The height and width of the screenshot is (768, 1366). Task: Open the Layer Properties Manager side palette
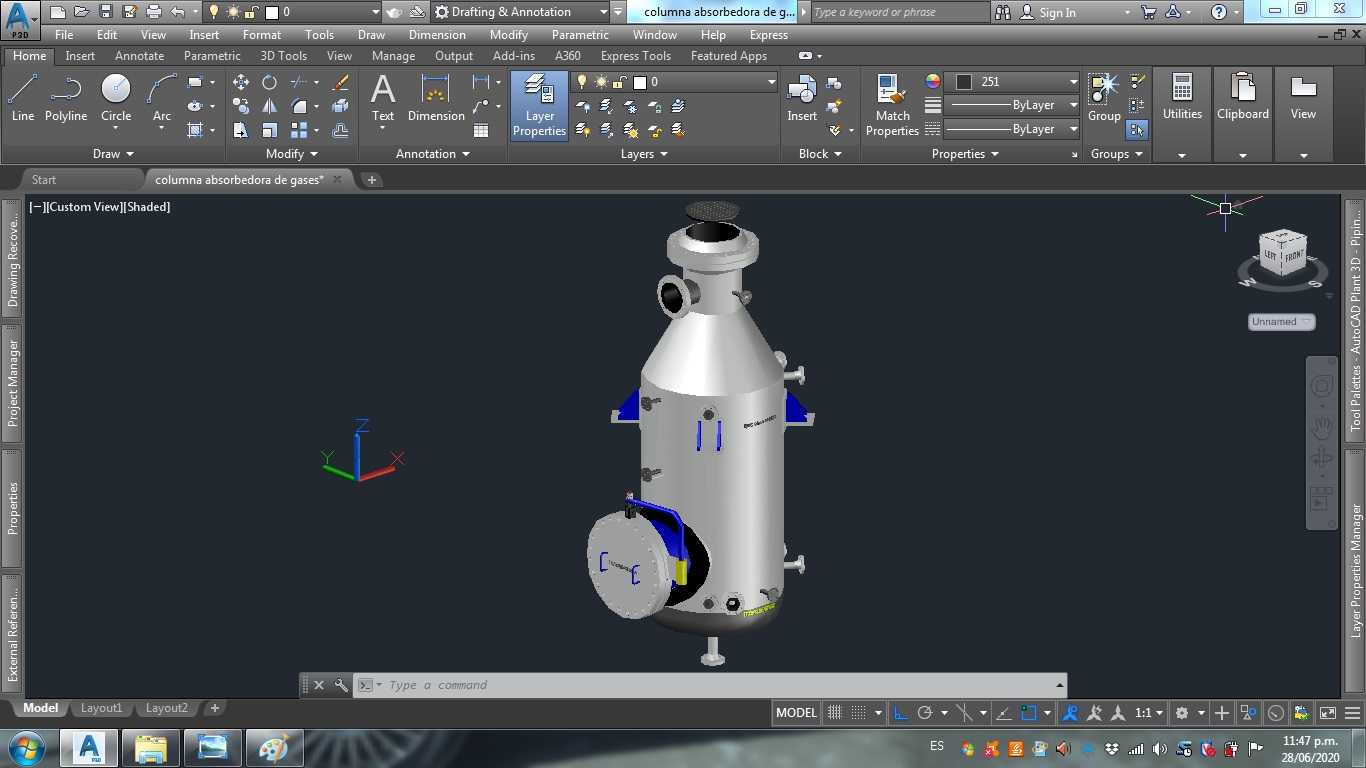click(x=1356, y=570)
